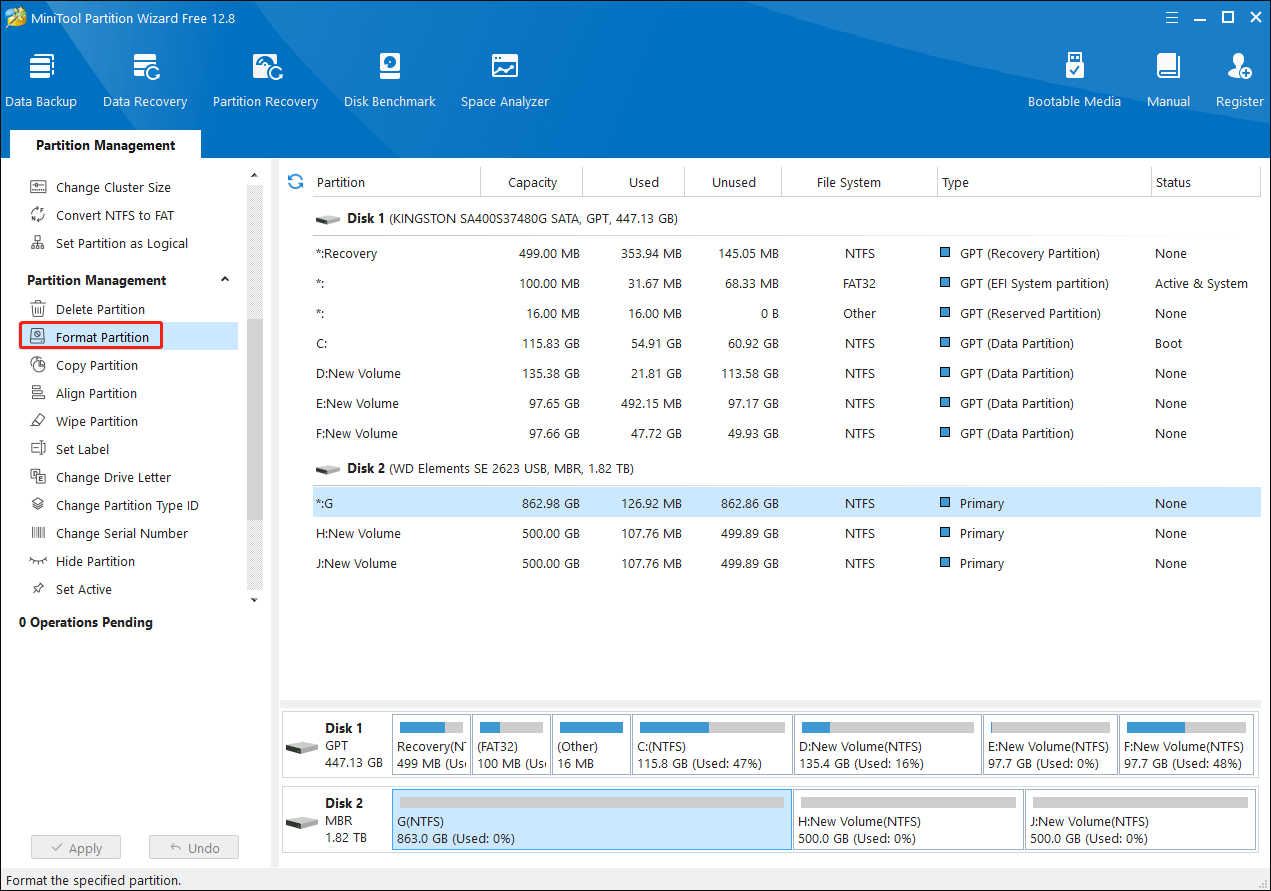Select the J:New Volume row

(787, 563)
